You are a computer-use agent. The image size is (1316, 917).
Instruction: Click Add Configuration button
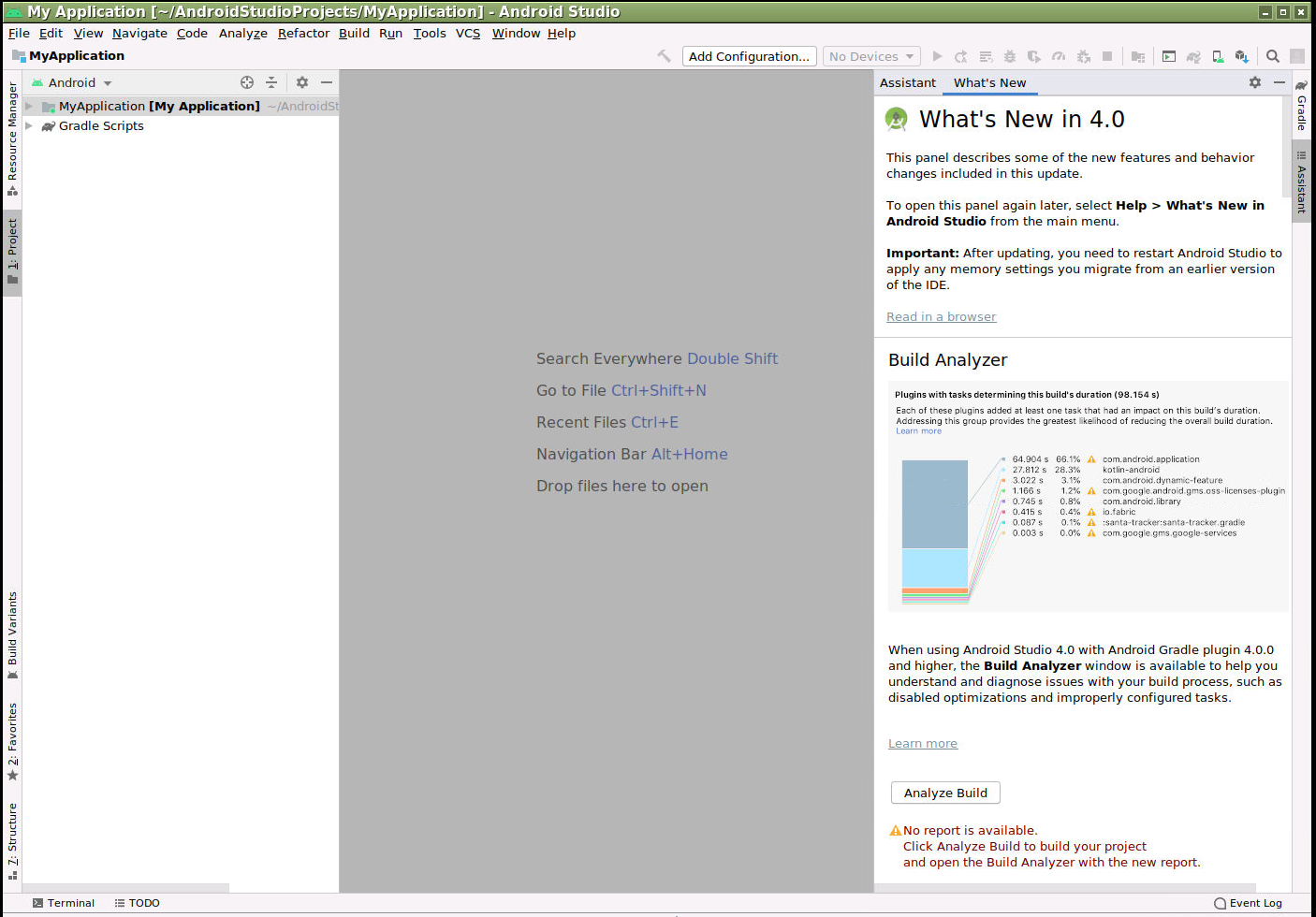click(x=749, y=56)
